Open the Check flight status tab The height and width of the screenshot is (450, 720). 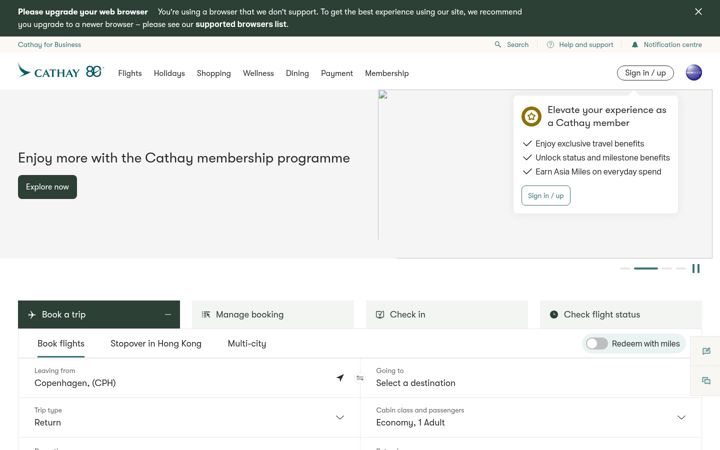point(621,315)
